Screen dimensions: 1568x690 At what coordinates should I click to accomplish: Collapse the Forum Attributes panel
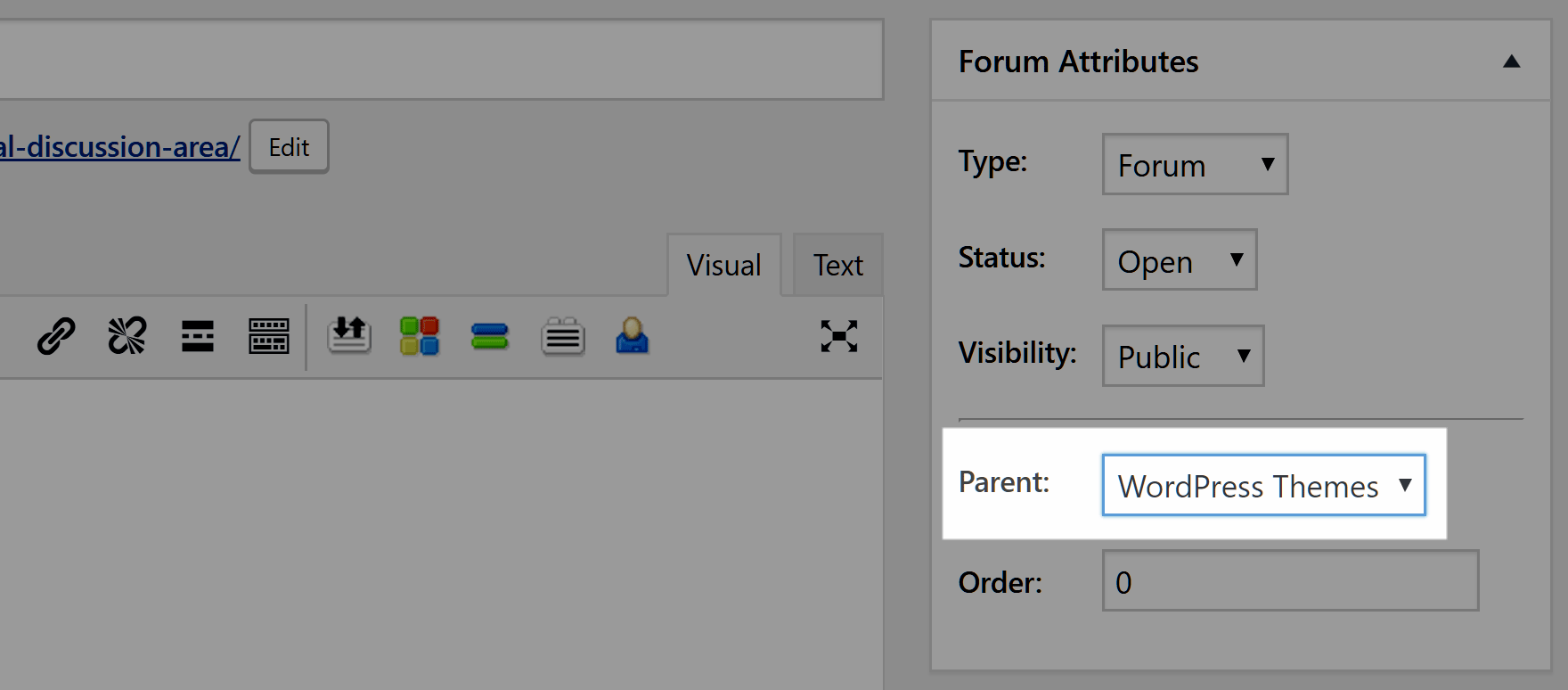(1511, 62)
